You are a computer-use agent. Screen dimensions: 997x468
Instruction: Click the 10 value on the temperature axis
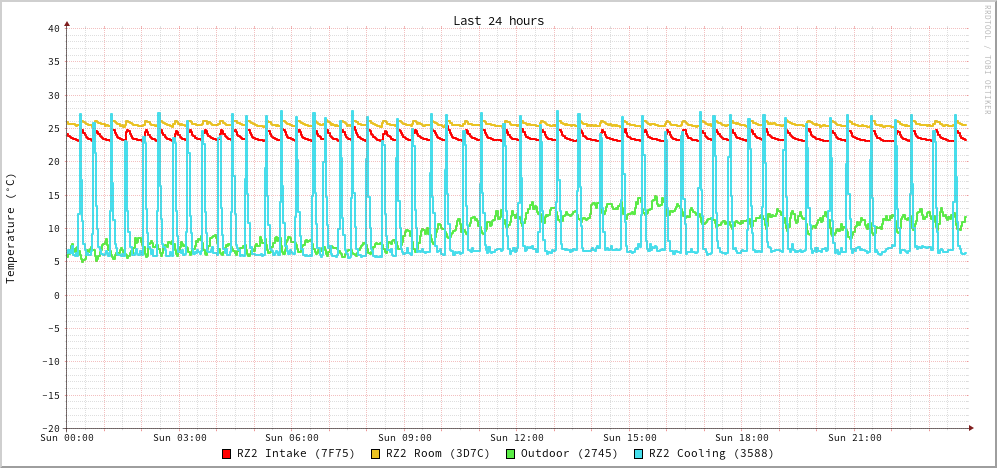click(53, 229)
